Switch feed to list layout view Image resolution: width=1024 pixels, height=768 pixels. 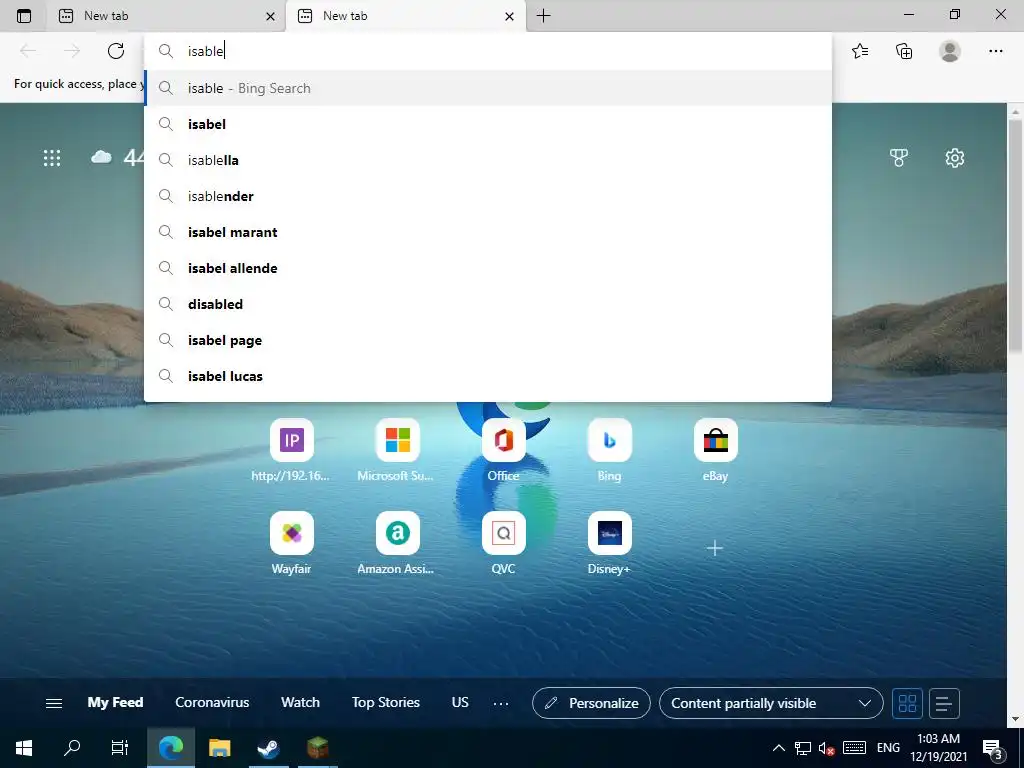pyautogui.click(x=944, y=703)
